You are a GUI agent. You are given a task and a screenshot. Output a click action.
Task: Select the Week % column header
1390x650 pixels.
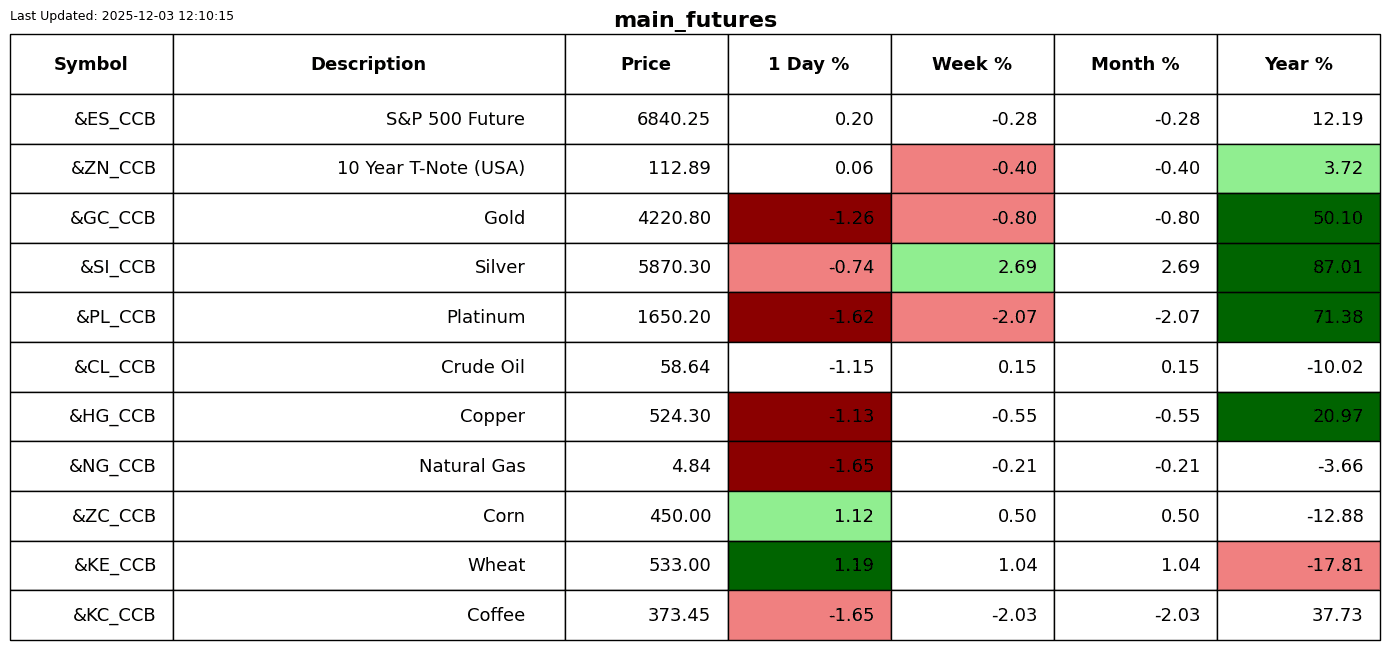pos(972,64)
